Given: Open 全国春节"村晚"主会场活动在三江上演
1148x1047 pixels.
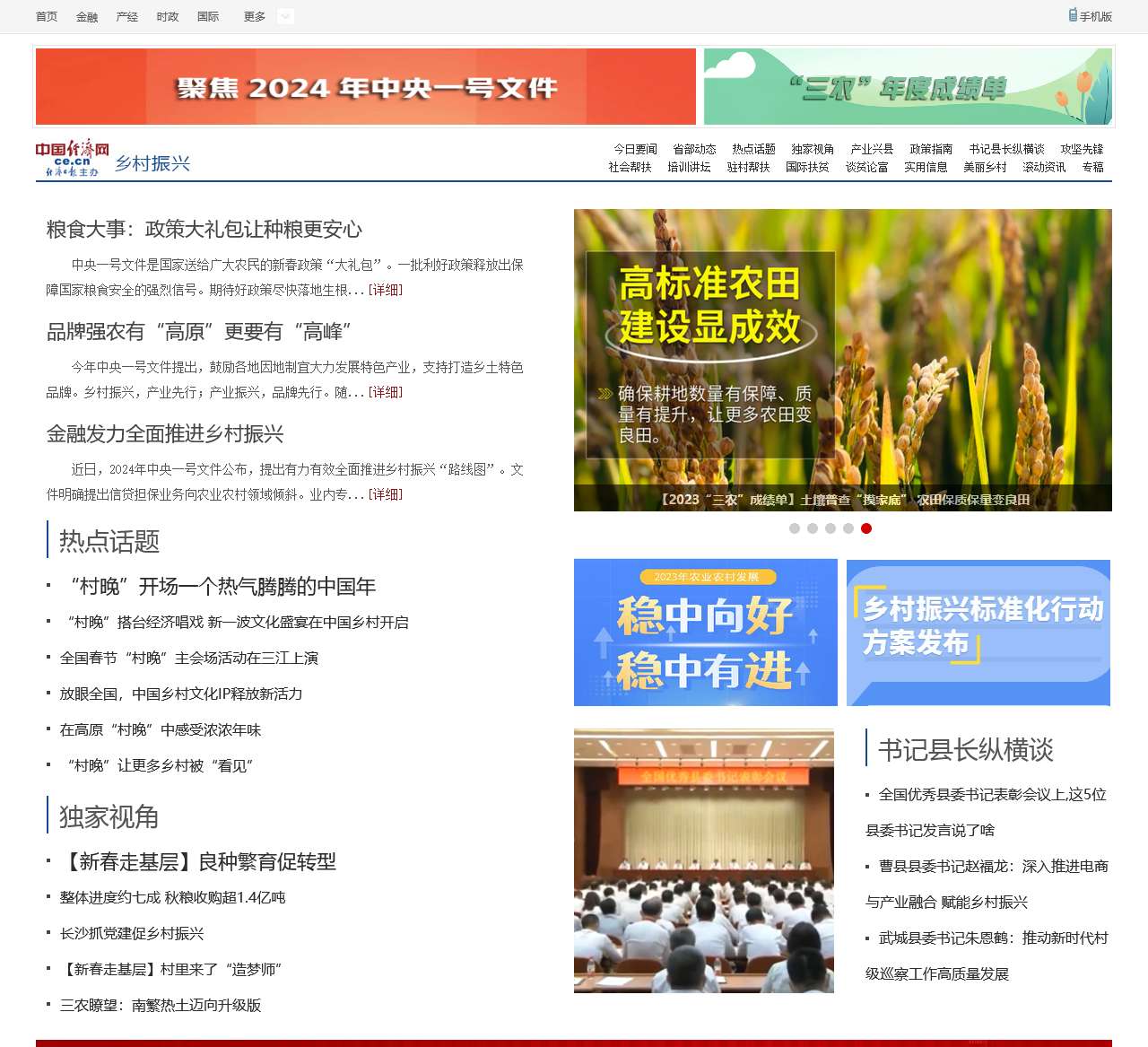Looking at the screenshot, I should pos(189,659).
